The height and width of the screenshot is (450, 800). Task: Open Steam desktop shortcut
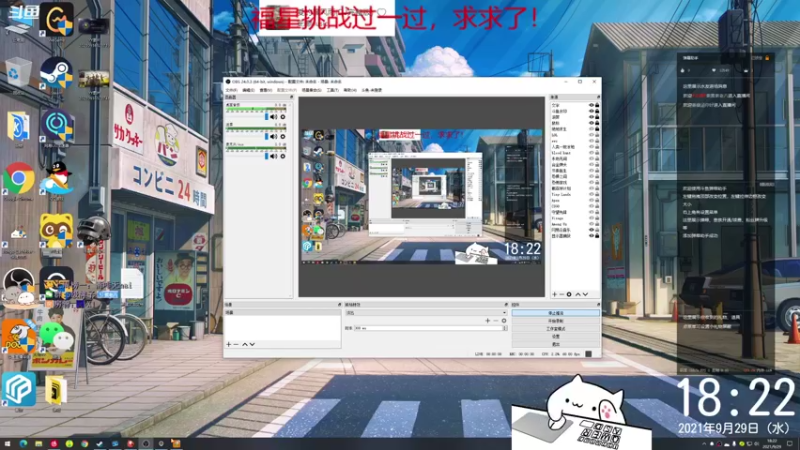click(56, 74)
